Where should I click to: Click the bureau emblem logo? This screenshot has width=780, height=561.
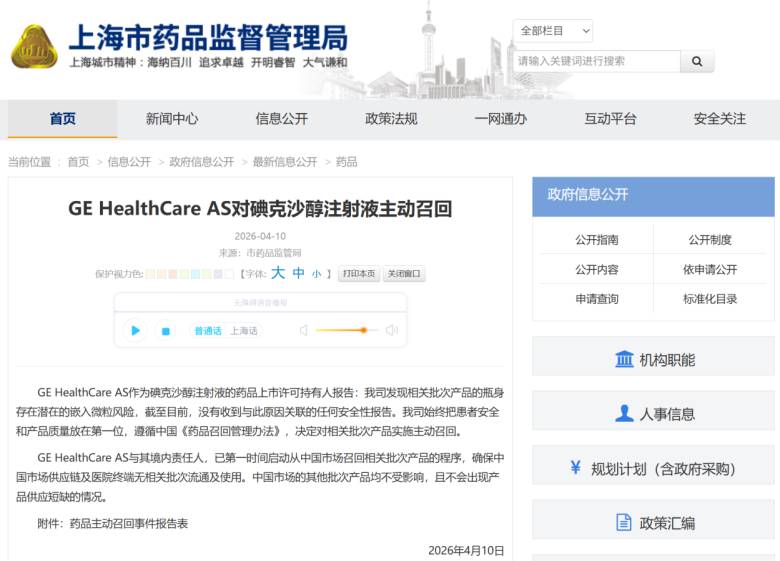click(34, 46)
